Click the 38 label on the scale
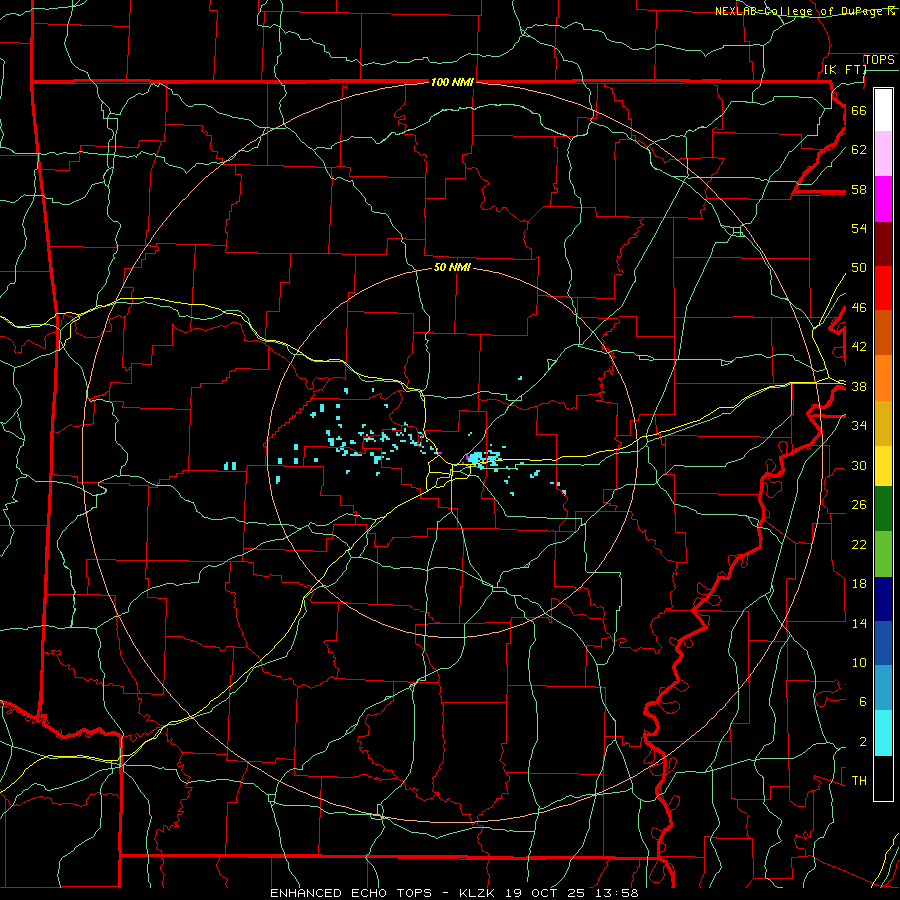The height and width of the screenshot is (900, 900). point(859,387)
